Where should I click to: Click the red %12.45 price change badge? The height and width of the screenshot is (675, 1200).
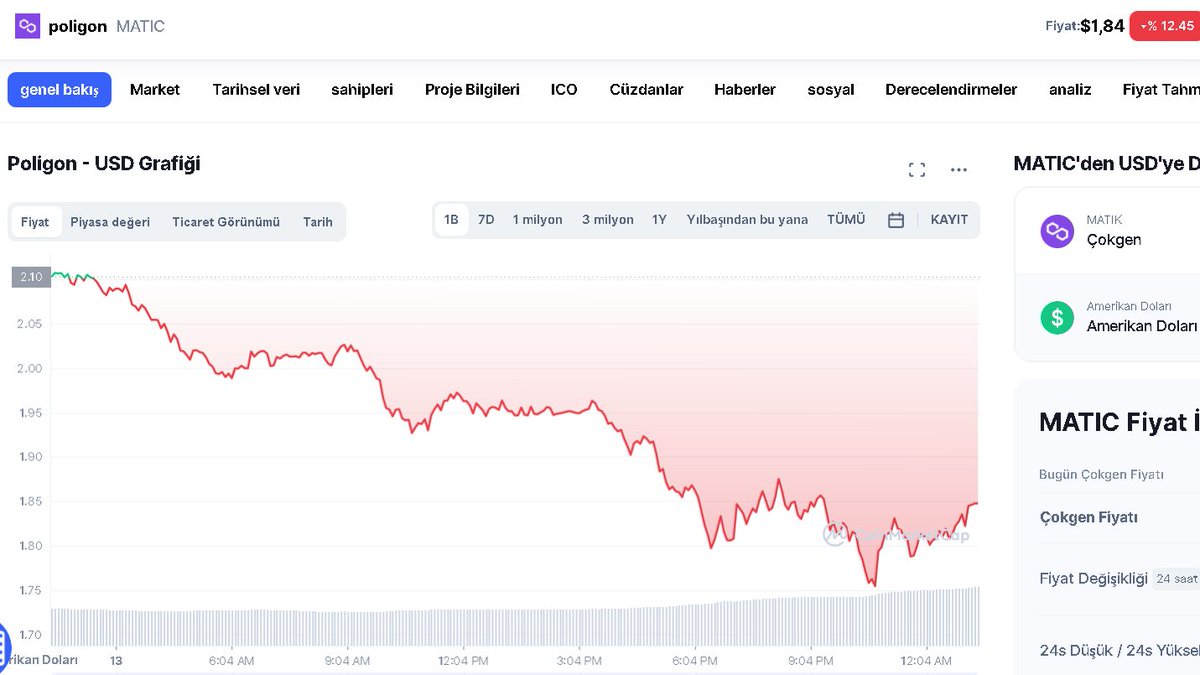(x=1165, y=26)
